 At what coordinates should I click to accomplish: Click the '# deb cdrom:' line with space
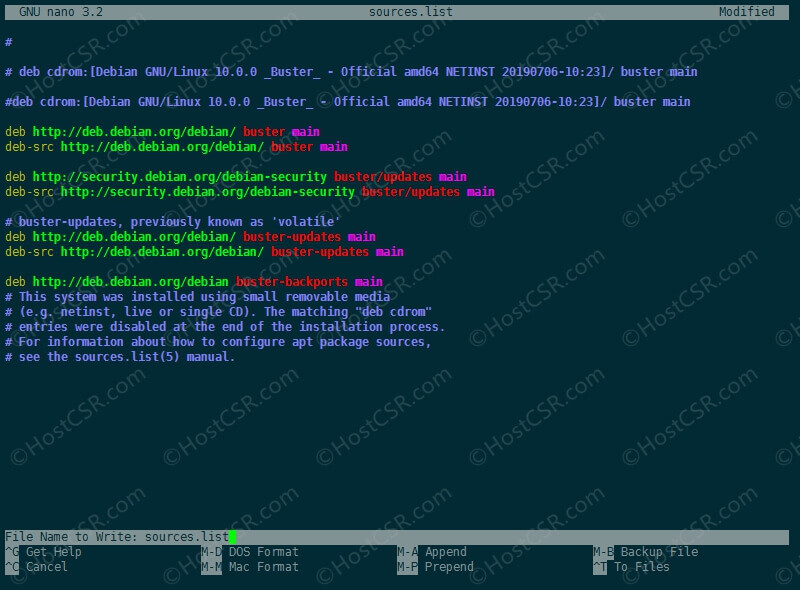pos(351,72)
